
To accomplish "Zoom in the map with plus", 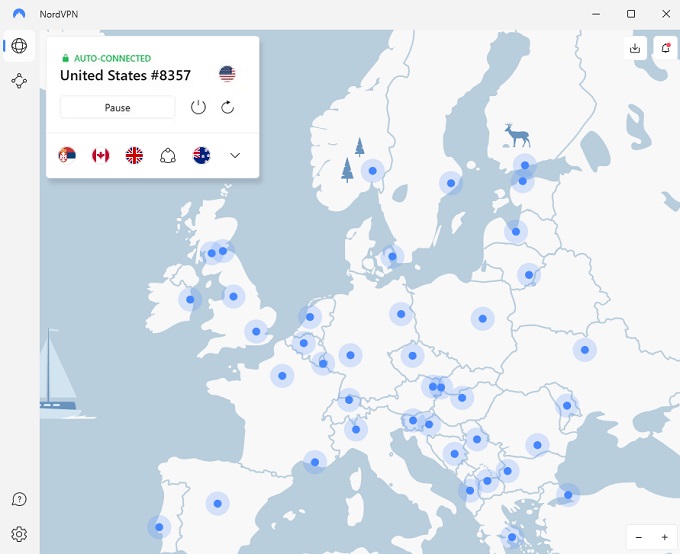I will point(664,538).
